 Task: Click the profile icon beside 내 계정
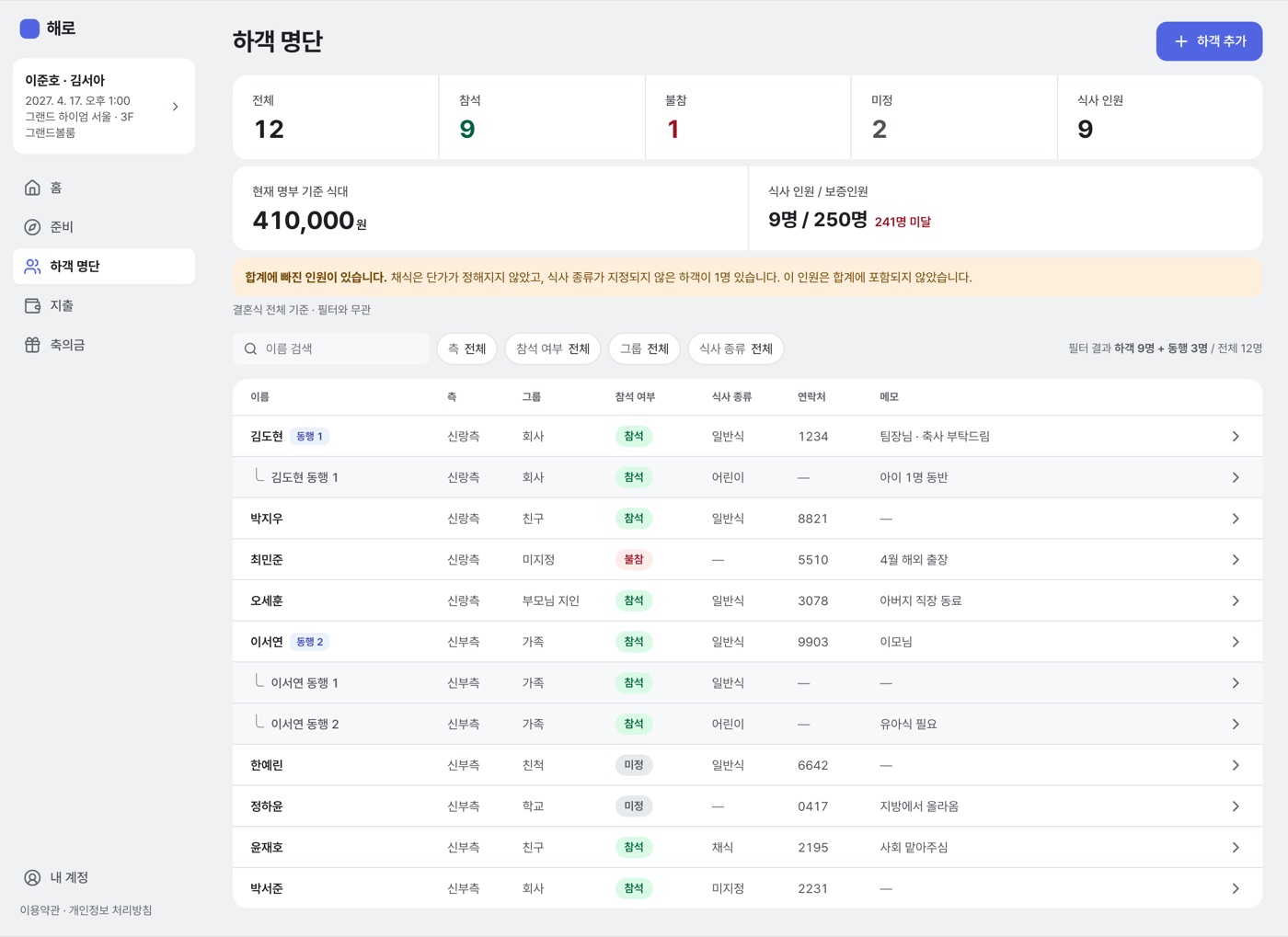tap(32, 878)
